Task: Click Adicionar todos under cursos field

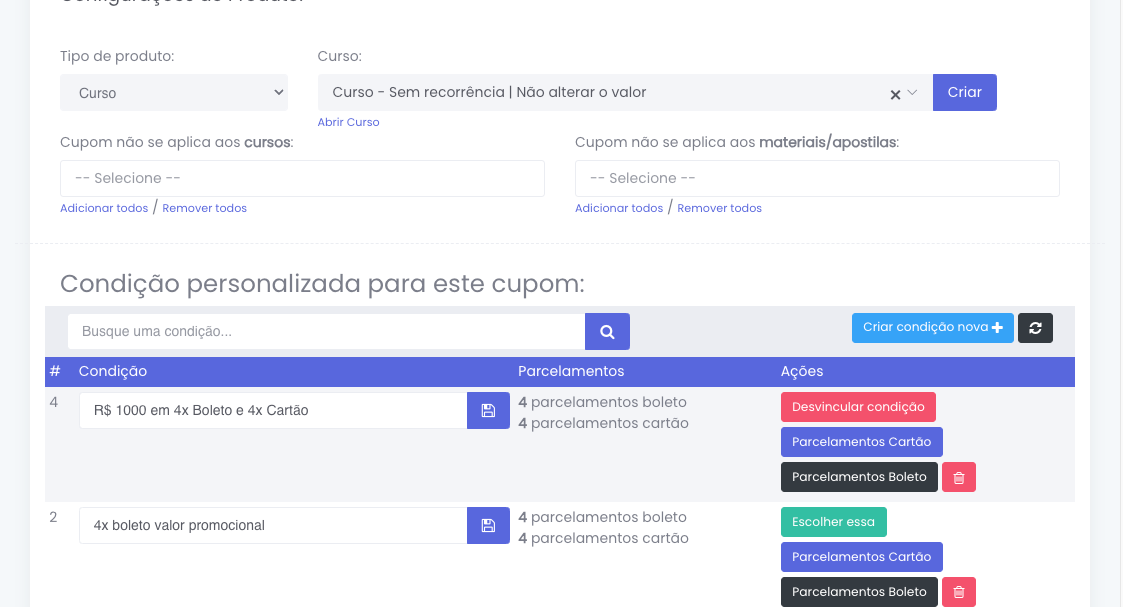Action: click(104, 208)
